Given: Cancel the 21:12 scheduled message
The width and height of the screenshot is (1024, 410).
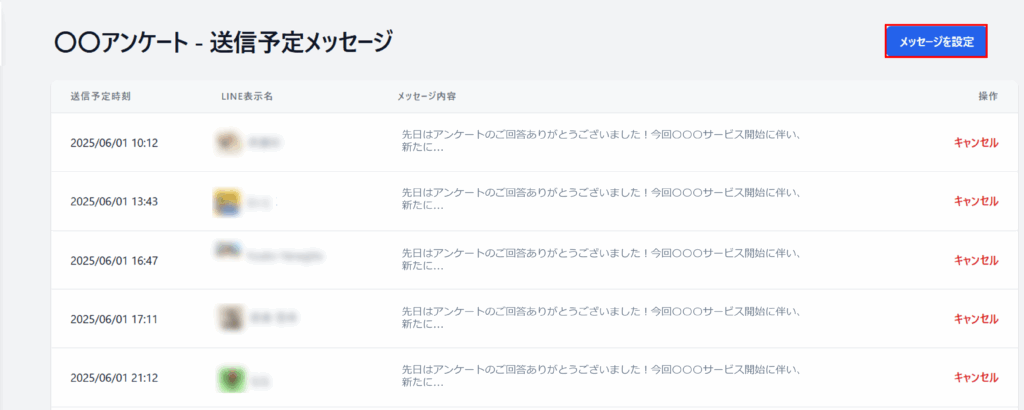Looking at the screenshot, I should [976, 377].
